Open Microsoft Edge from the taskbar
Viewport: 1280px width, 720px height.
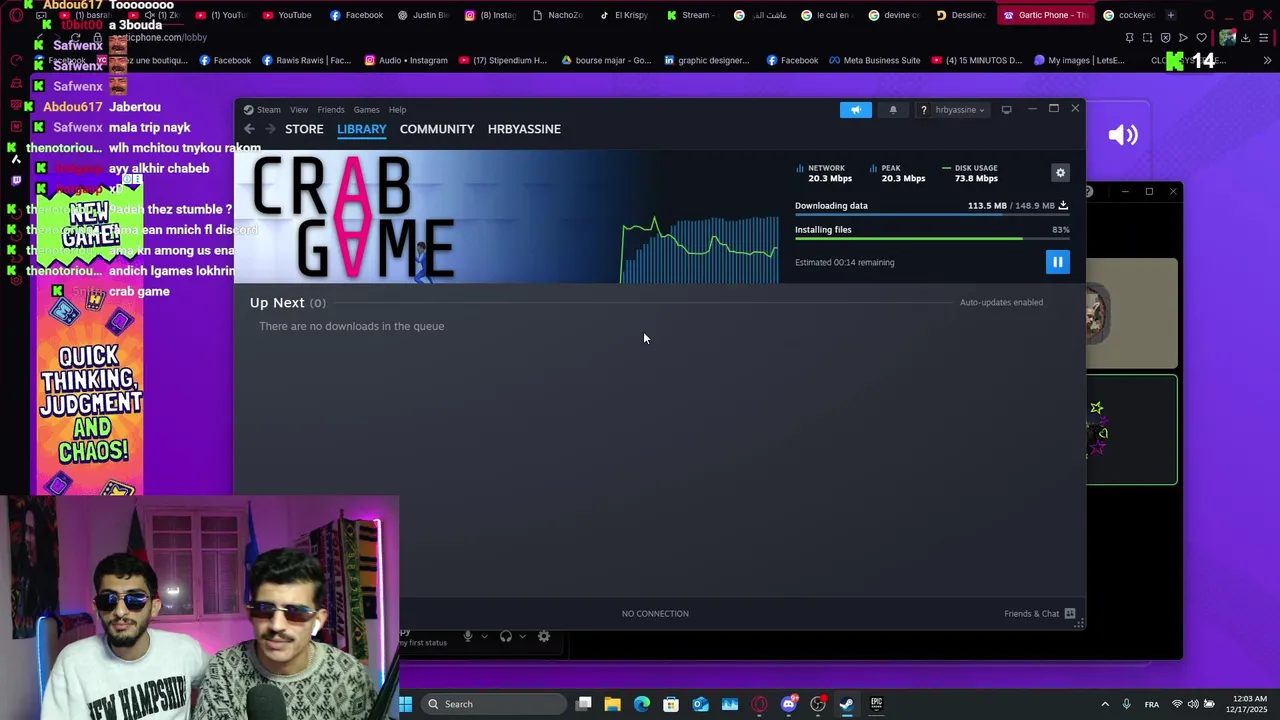(x=642, y=704)
